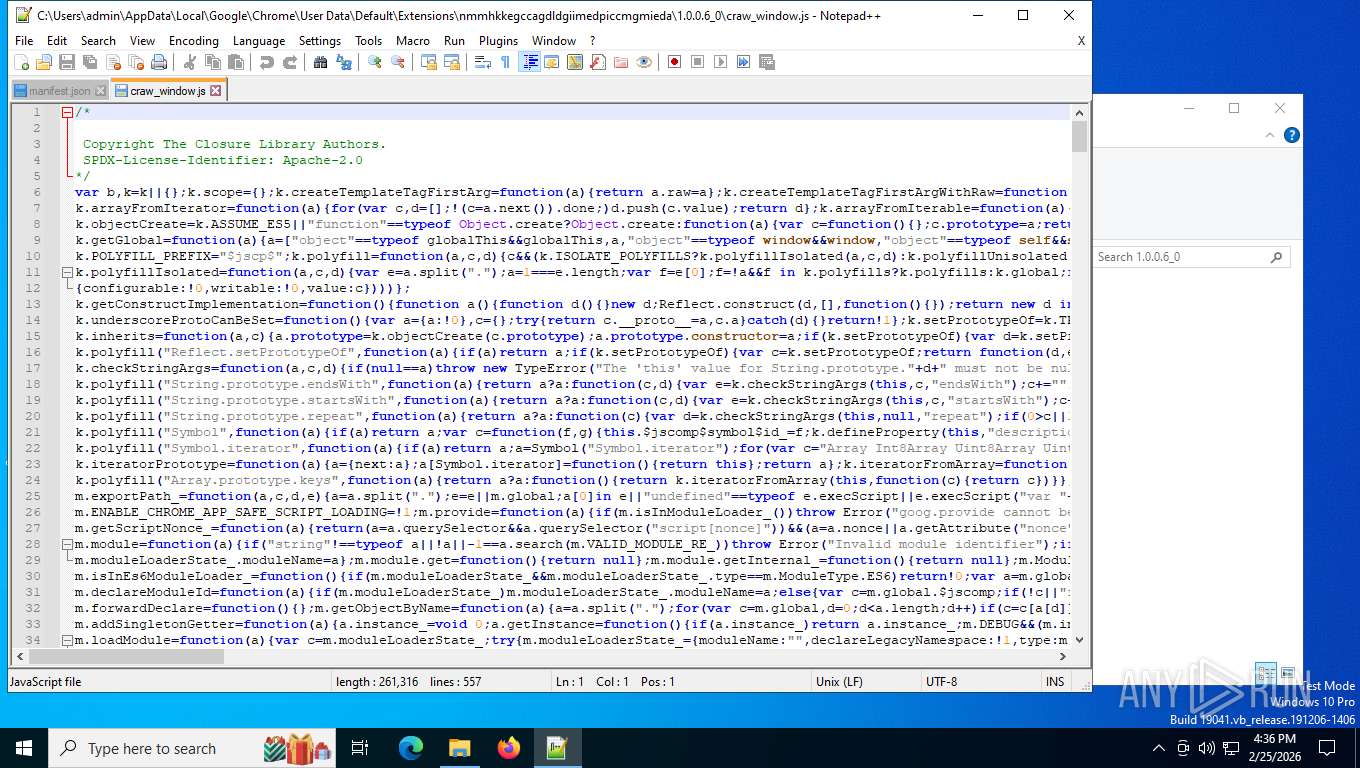Click the Redo arrow icon
1360x768 pixels.
(290, 62)
